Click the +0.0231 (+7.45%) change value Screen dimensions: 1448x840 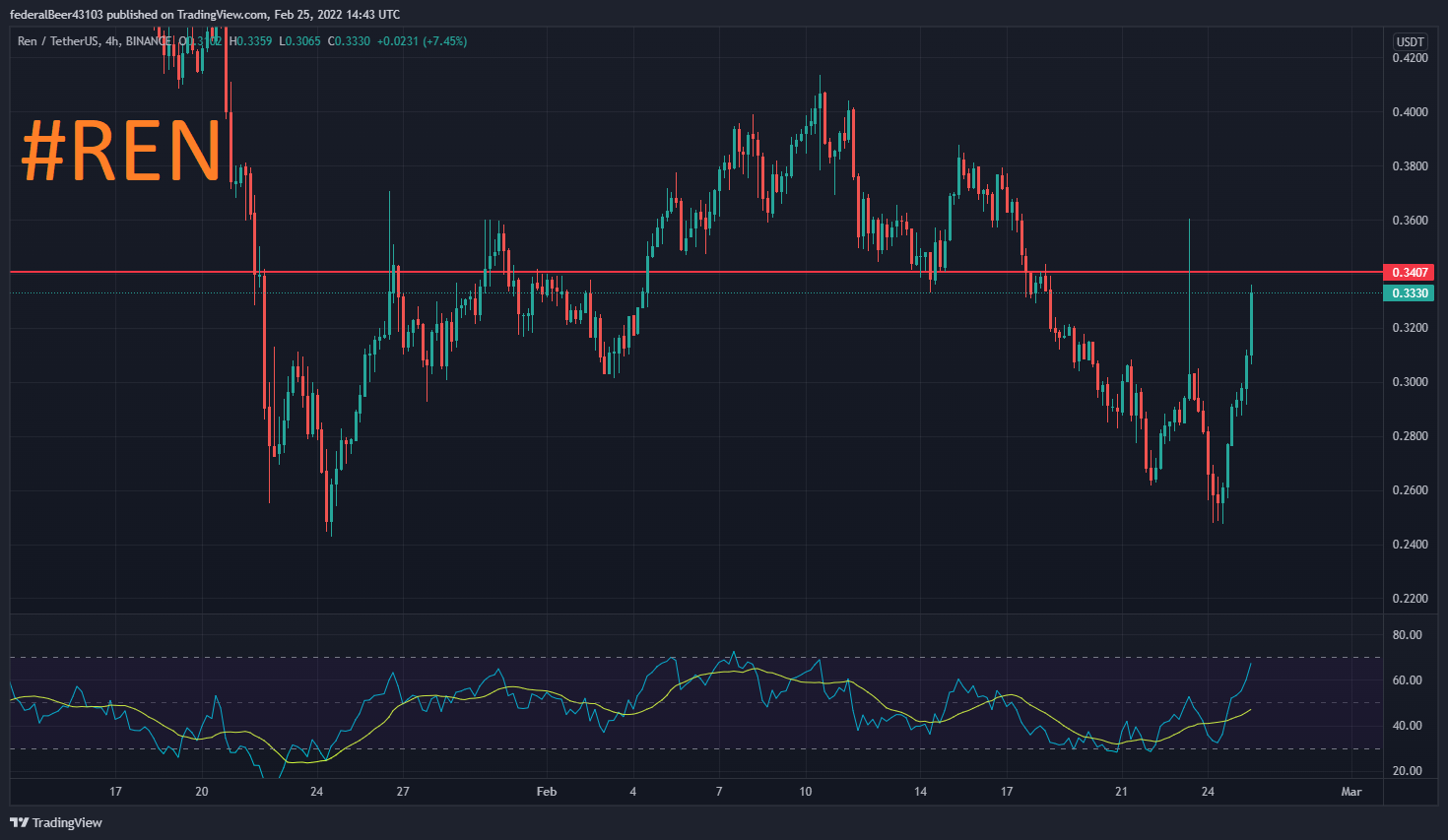[422, 41]
